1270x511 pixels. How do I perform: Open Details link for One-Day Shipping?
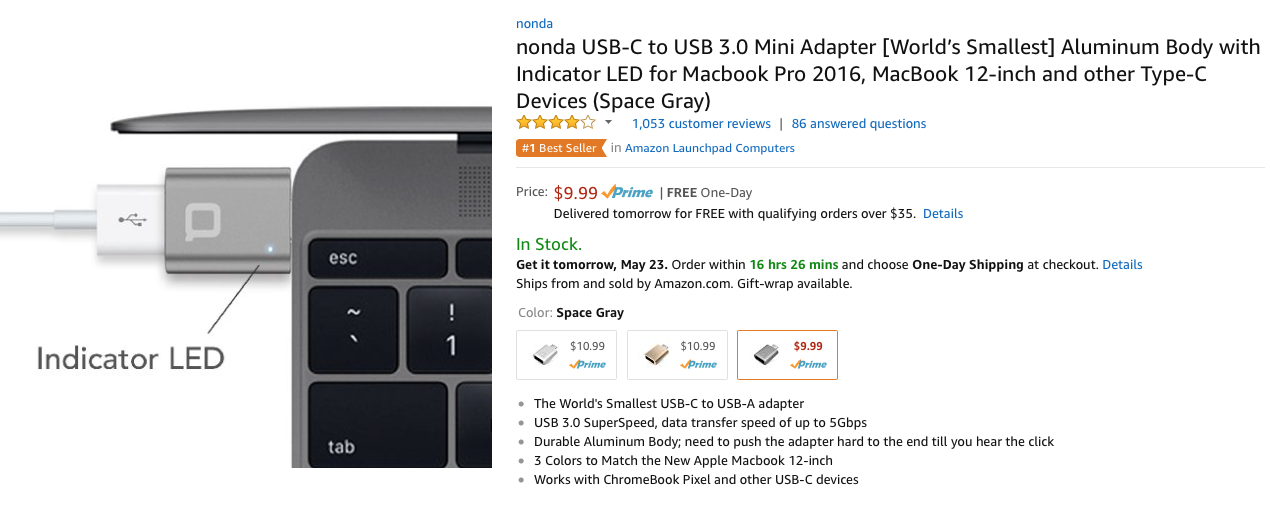click(1122, 265)
